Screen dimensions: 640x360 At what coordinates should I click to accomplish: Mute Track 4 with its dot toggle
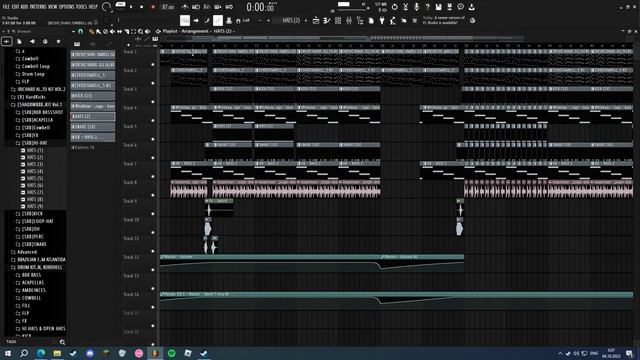coord(153,120)
